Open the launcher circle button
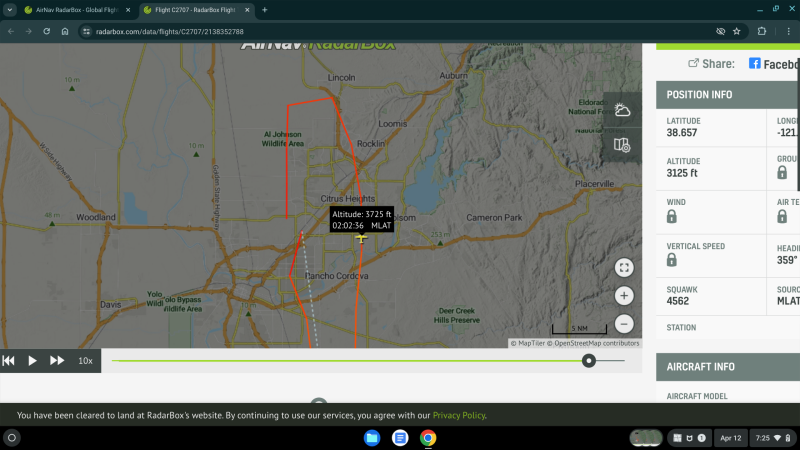The height and width of the screenshot is (450, 800). tap(12, 438)
